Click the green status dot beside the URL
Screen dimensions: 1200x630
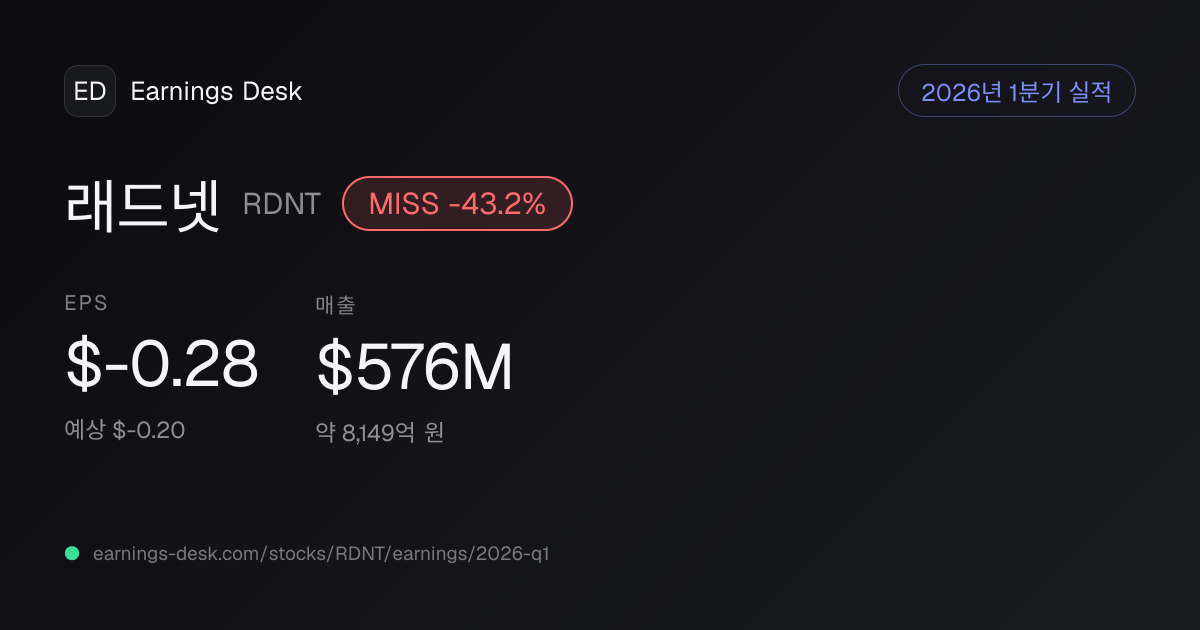coord(72,553)
